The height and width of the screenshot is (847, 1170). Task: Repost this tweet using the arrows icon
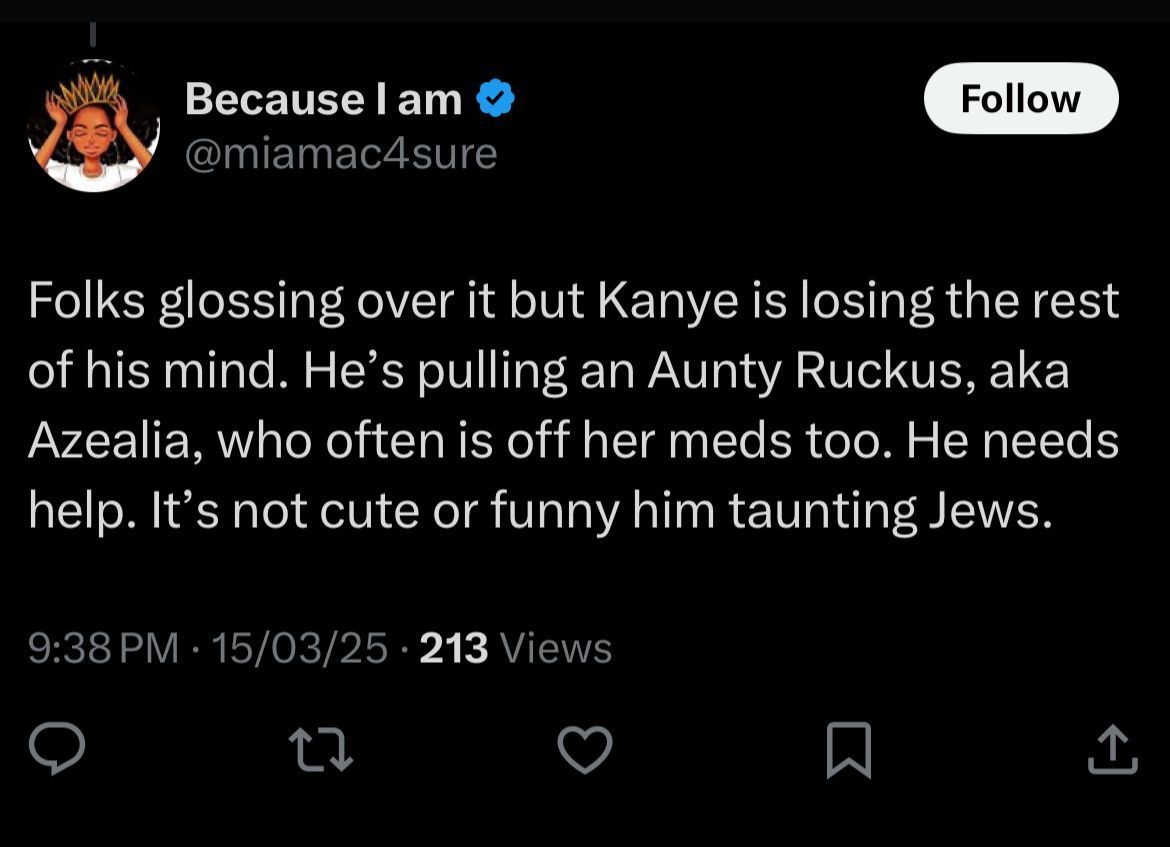coord(320,750)
